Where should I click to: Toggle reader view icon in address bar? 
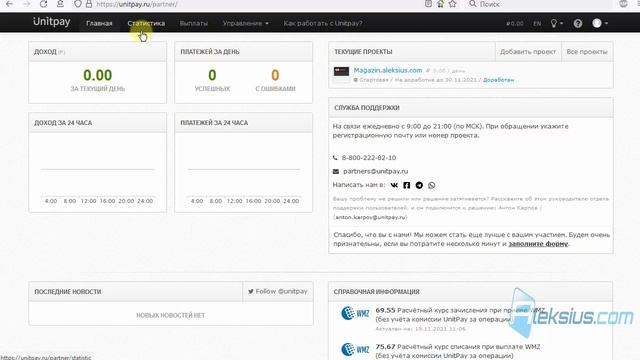pyautogui.click(x=428, y=4)
